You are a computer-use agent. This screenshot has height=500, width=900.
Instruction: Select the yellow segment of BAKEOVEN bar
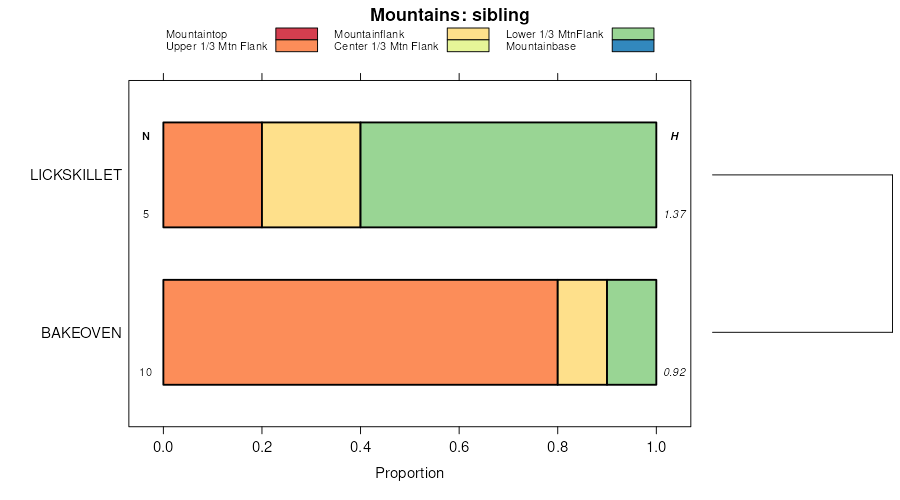[582, 332]
